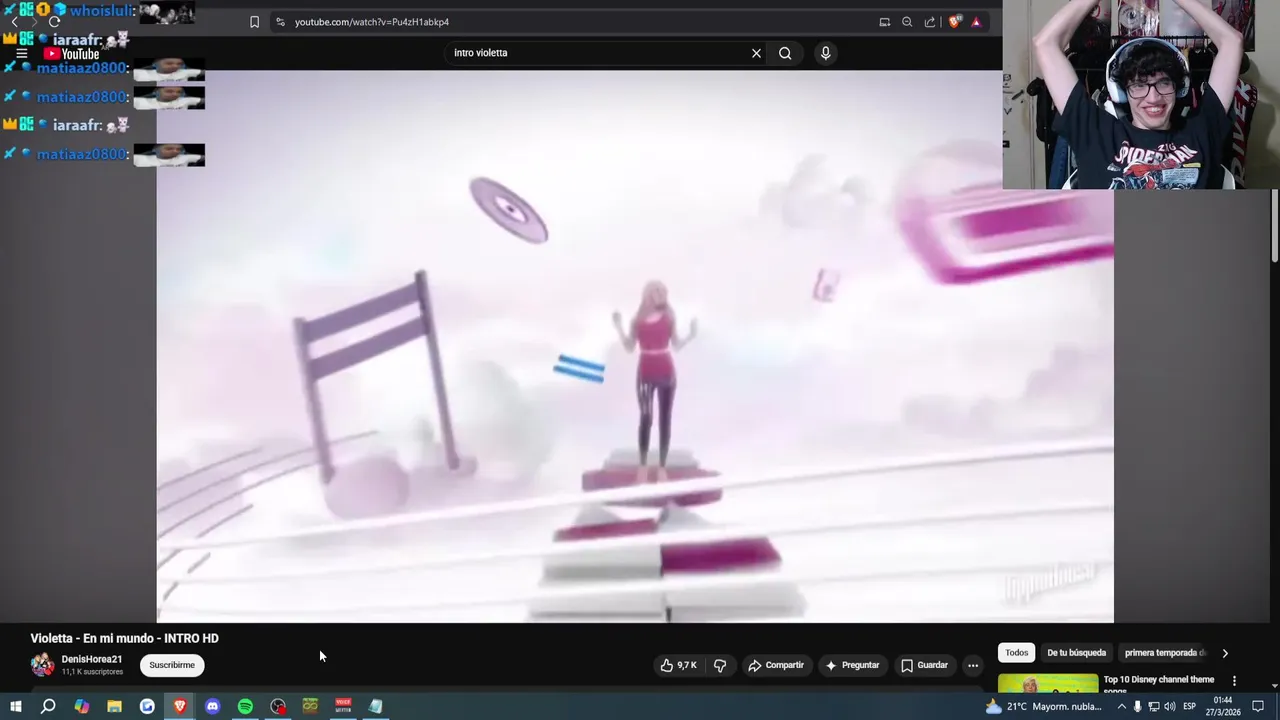Share this page via address bar icon

tap(930, 22)
